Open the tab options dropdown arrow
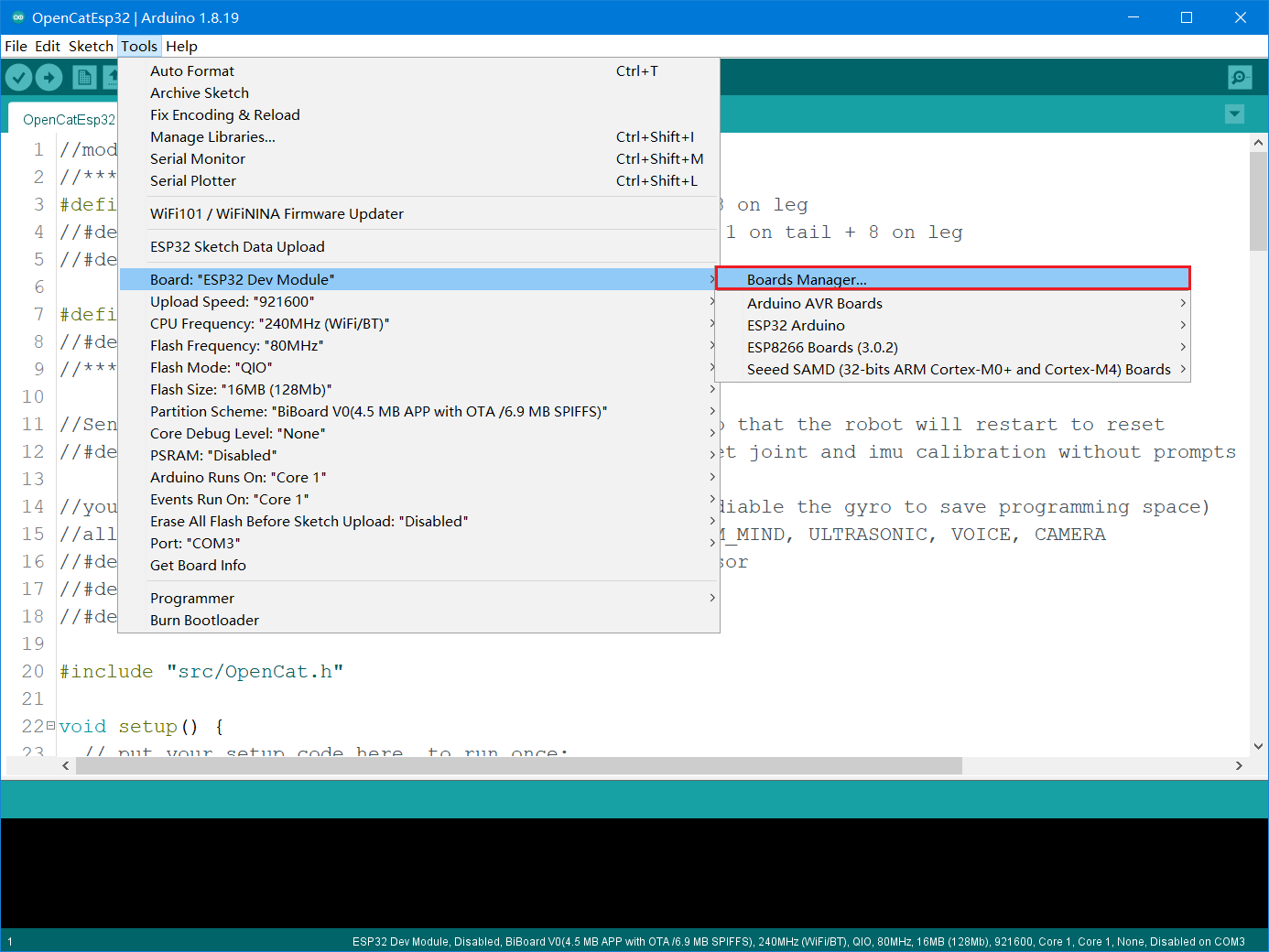This screenshot has width=1269, height=952. coord(1234,114)
